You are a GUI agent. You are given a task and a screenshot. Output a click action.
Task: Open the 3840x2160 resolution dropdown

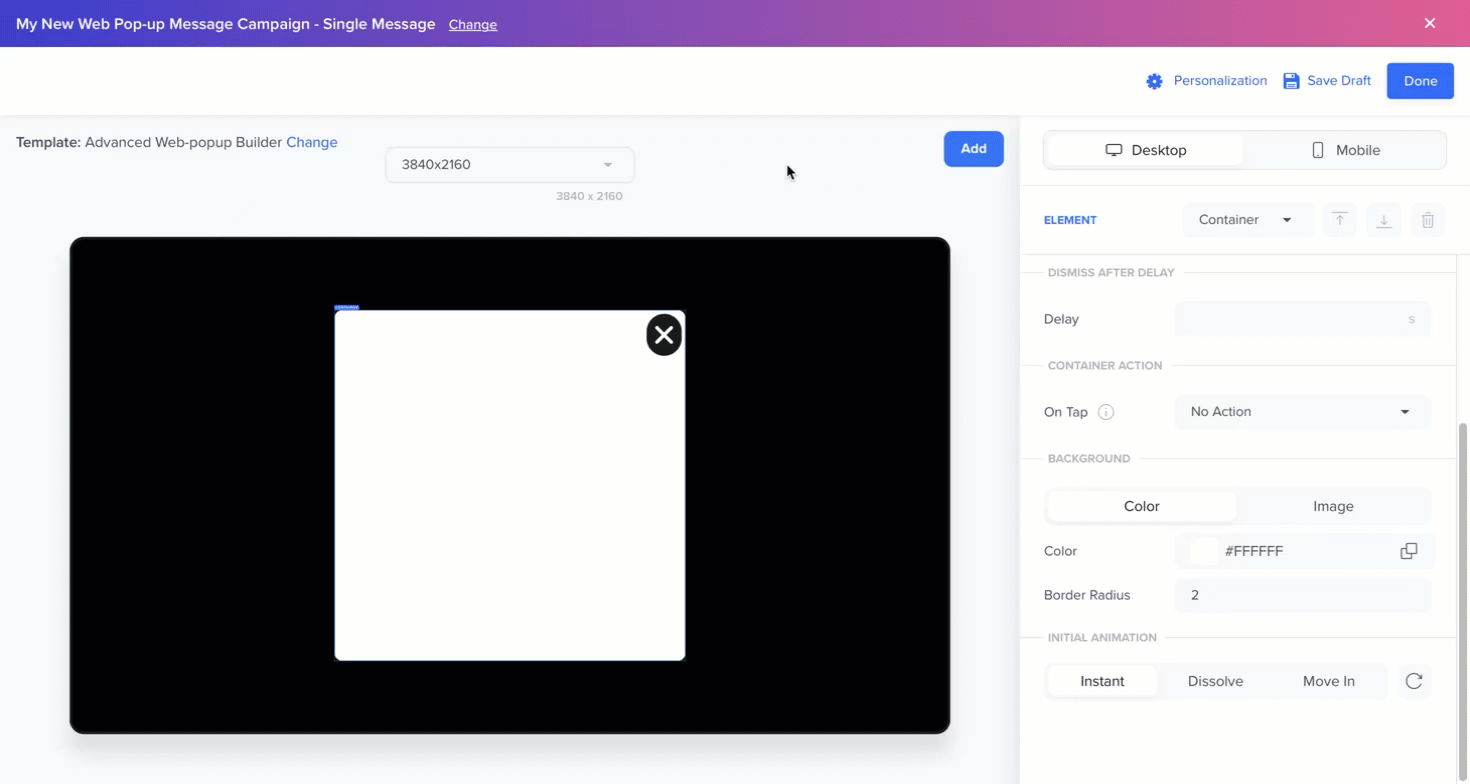pos(510,164)
